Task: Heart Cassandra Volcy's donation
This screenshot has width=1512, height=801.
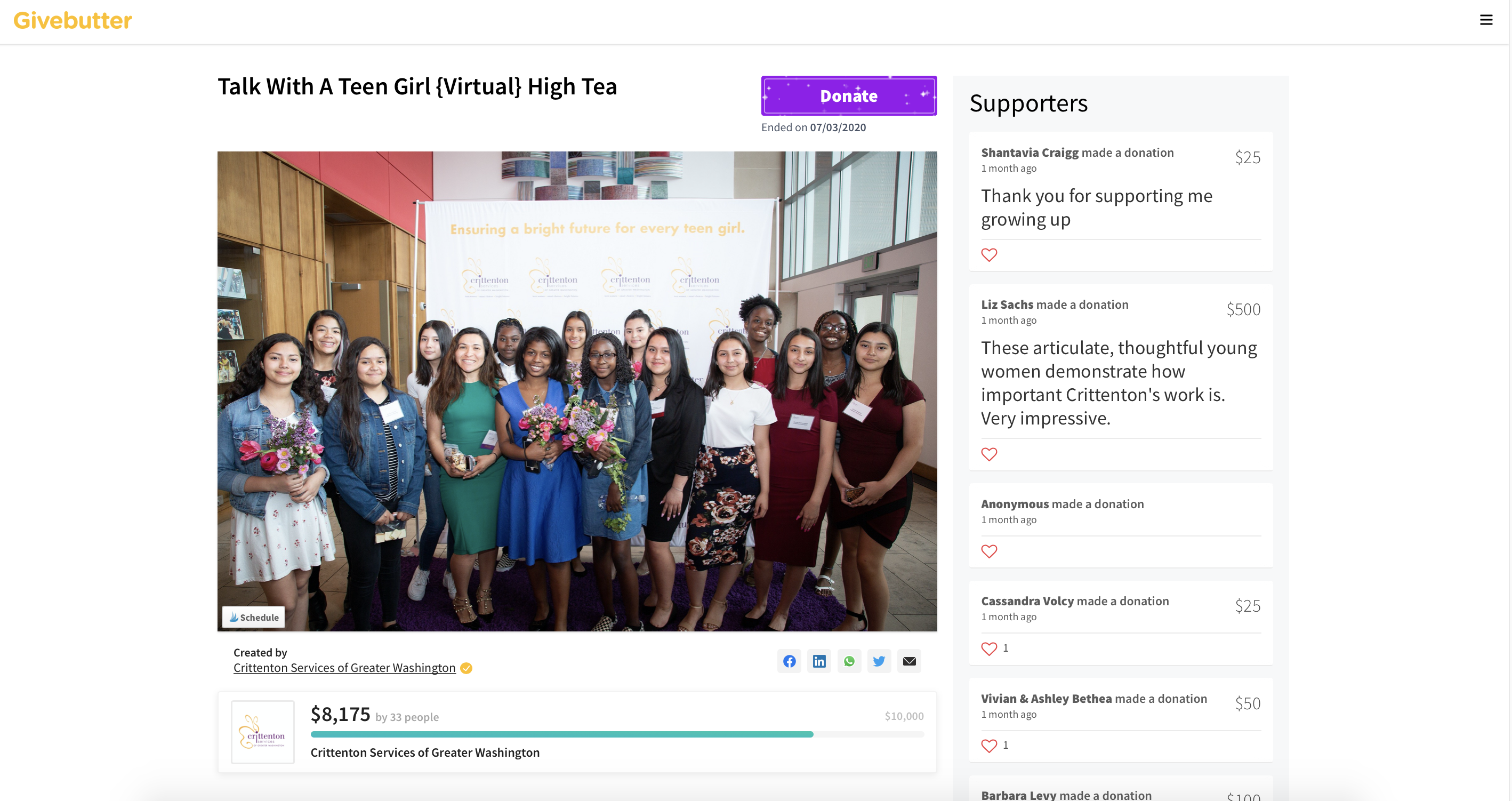Action: (989, 648)
